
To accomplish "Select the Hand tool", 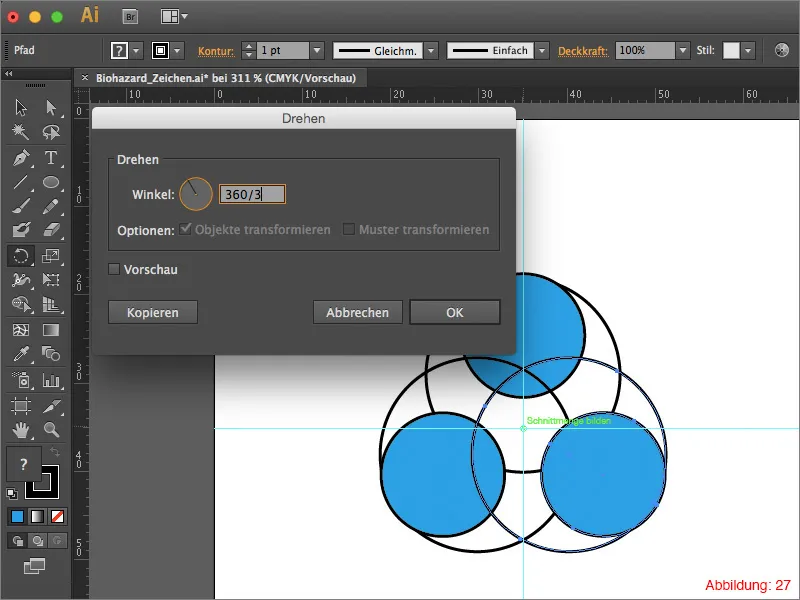I will click(21, 430).
